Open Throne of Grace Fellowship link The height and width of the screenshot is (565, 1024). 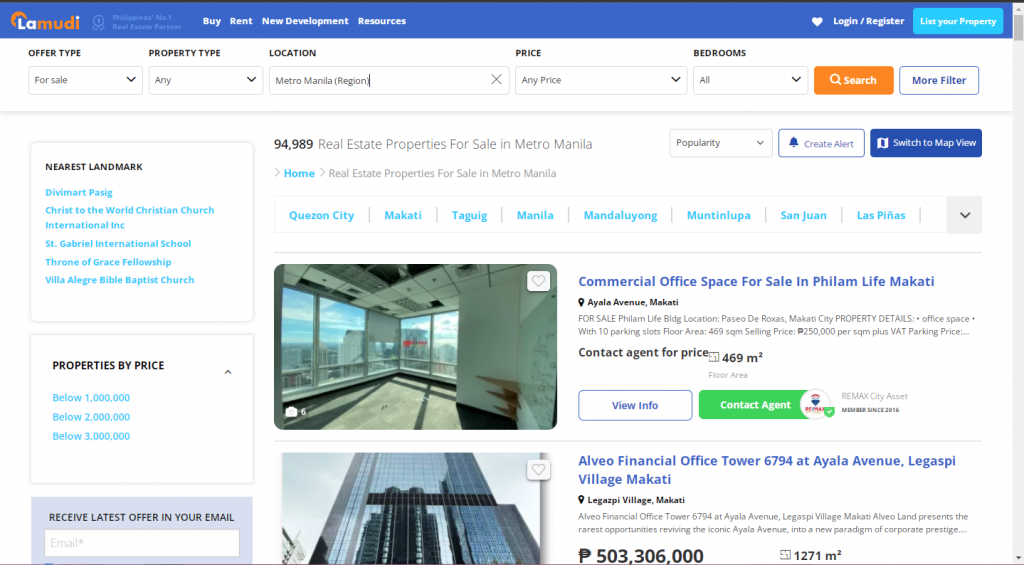pyautogui.click(x=108, y=262)
